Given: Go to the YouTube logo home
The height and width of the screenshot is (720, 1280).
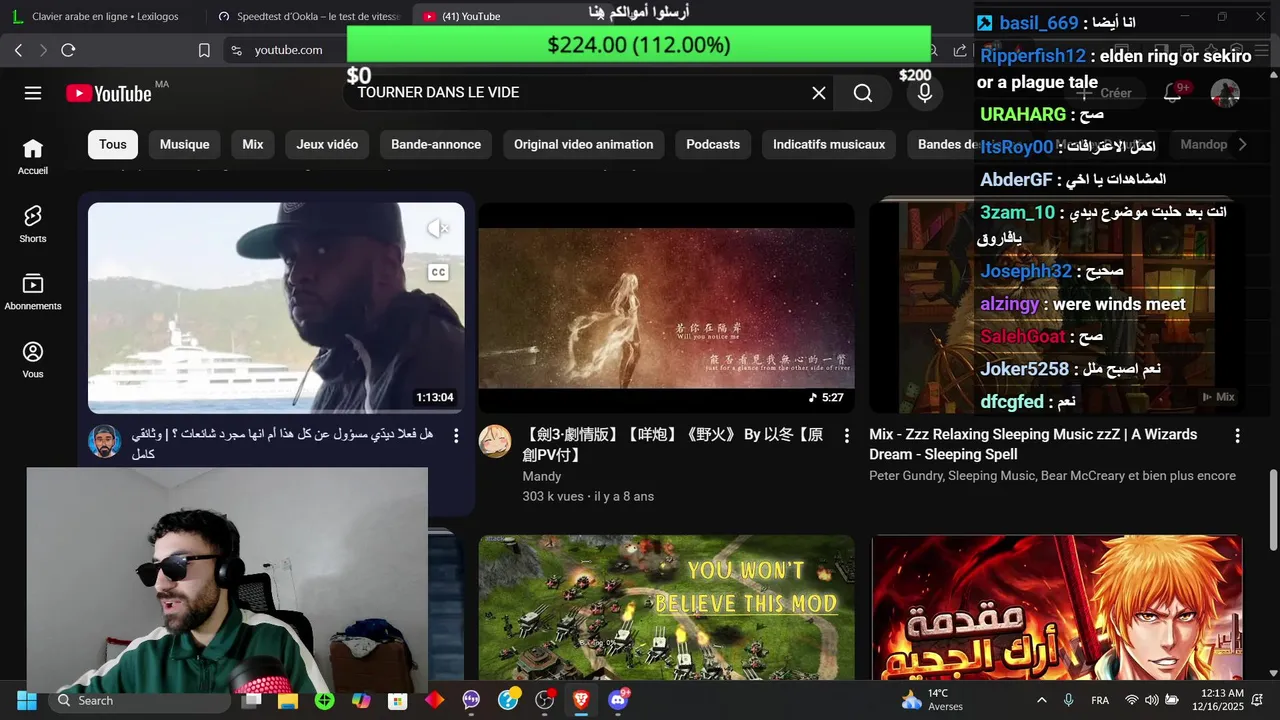Looking at the screenshot, I should (109, 93).
